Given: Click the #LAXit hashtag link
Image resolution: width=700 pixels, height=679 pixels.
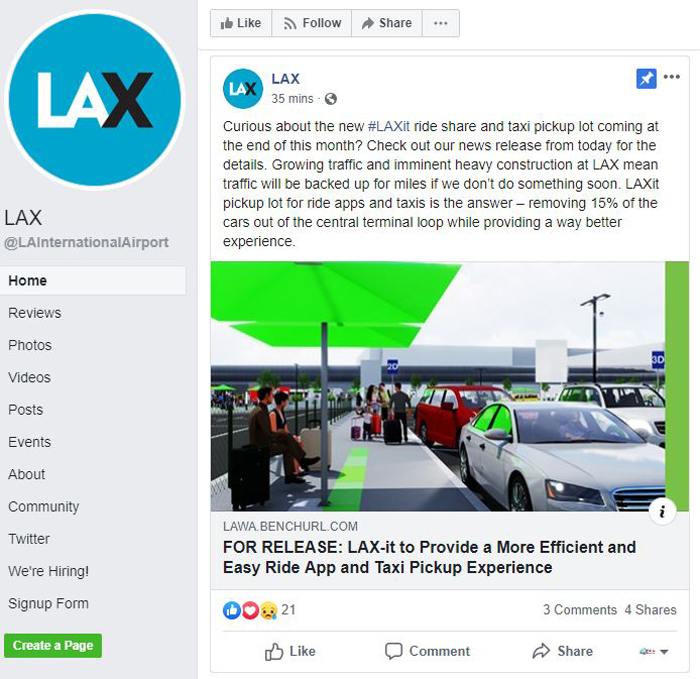Looking at the screenshot, I should 388,126.
